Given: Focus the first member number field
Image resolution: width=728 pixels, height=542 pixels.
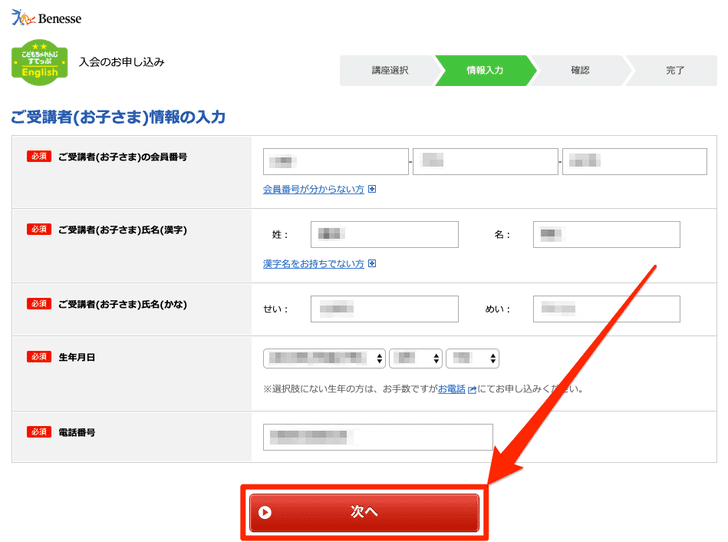Looking at the screenshot, I should 336,162.
